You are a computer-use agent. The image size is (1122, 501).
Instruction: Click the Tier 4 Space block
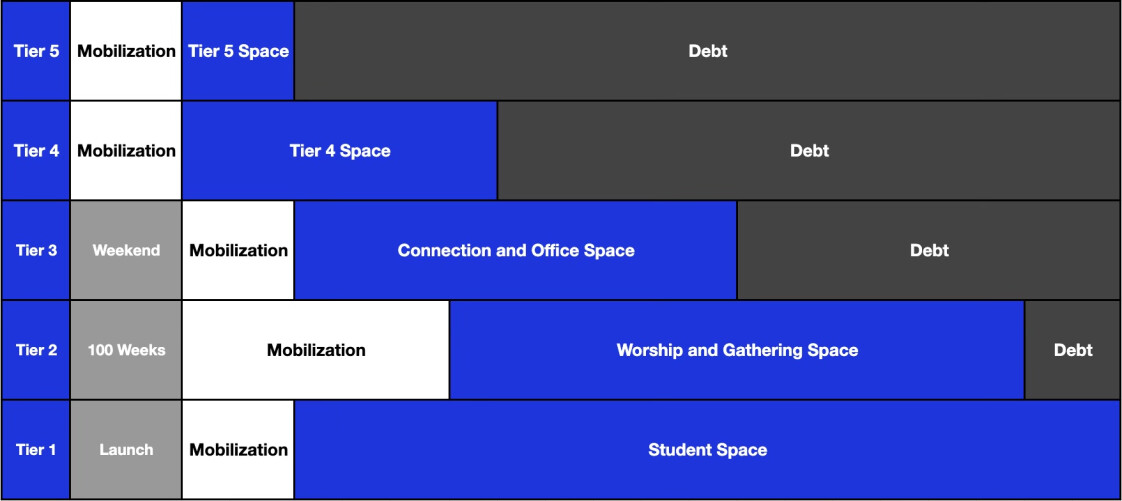(x=340, y=150)
